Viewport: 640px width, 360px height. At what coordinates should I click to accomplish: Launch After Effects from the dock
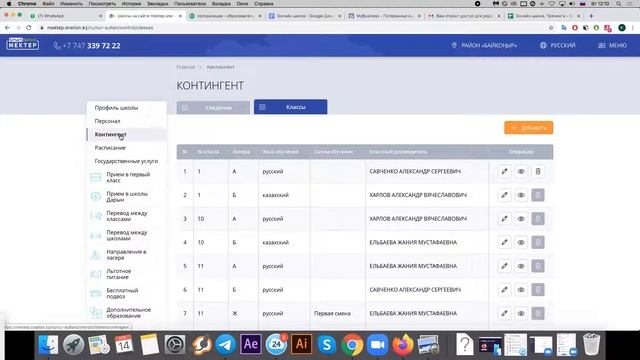click(x=251, y=344)
